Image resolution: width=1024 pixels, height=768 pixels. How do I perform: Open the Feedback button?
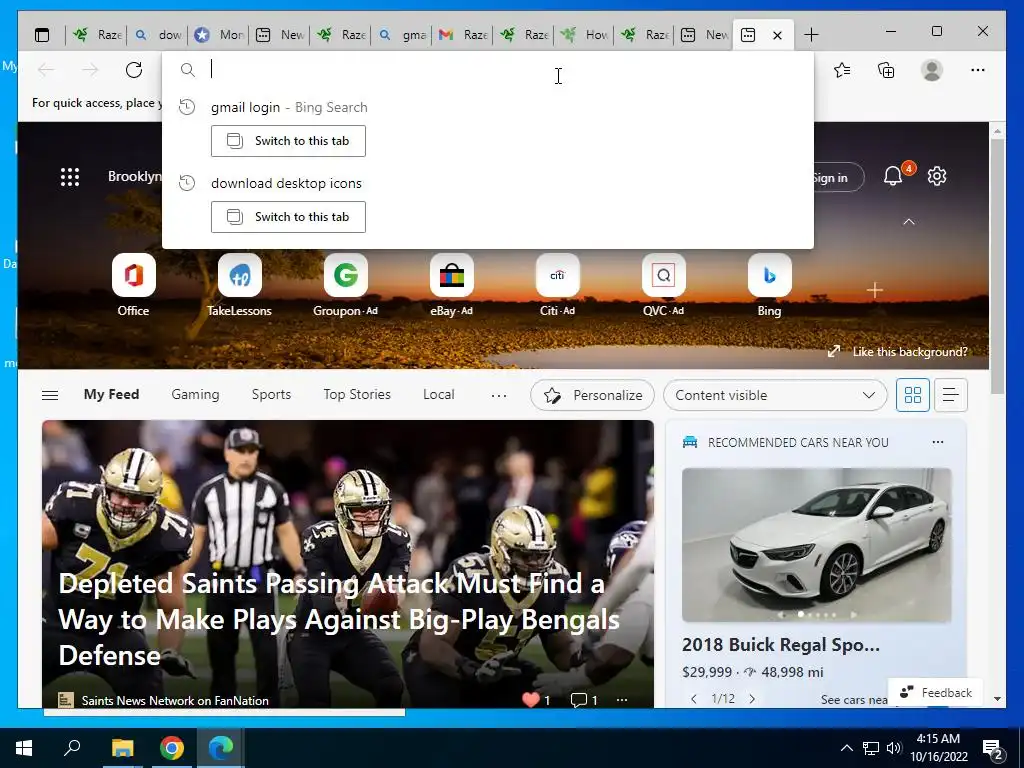point(935,692)
